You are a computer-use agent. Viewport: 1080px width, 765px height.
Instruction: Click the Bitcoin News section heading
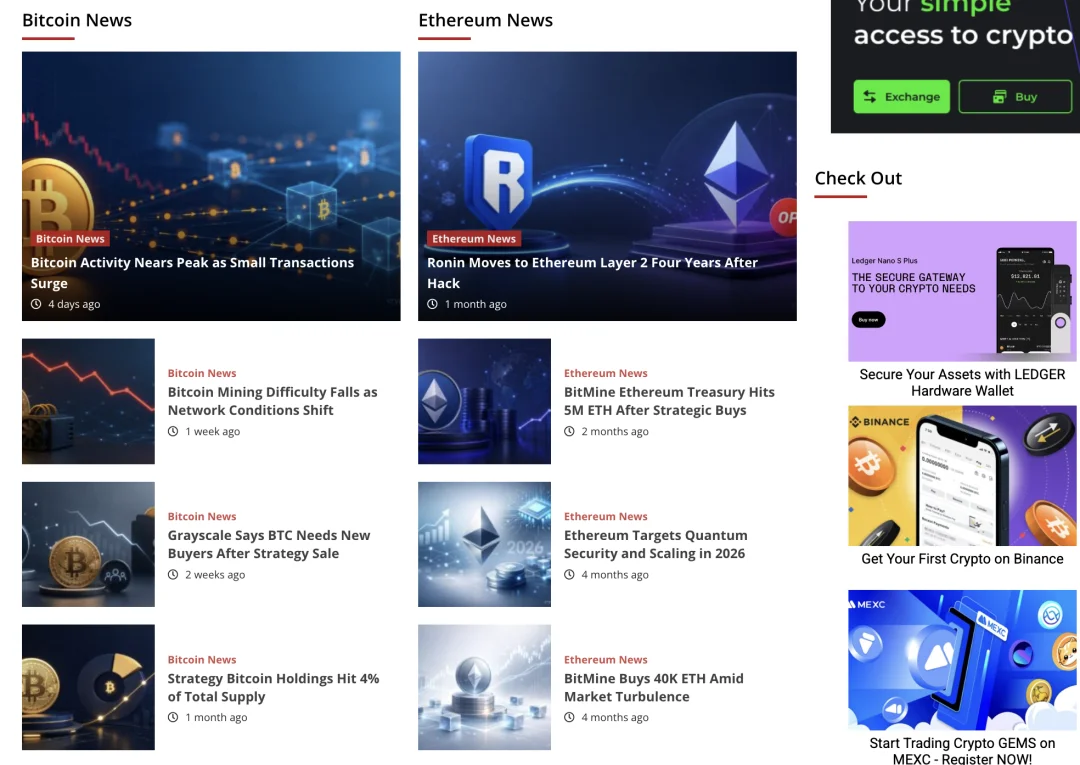pyautogui.click(x=77, y=20)
